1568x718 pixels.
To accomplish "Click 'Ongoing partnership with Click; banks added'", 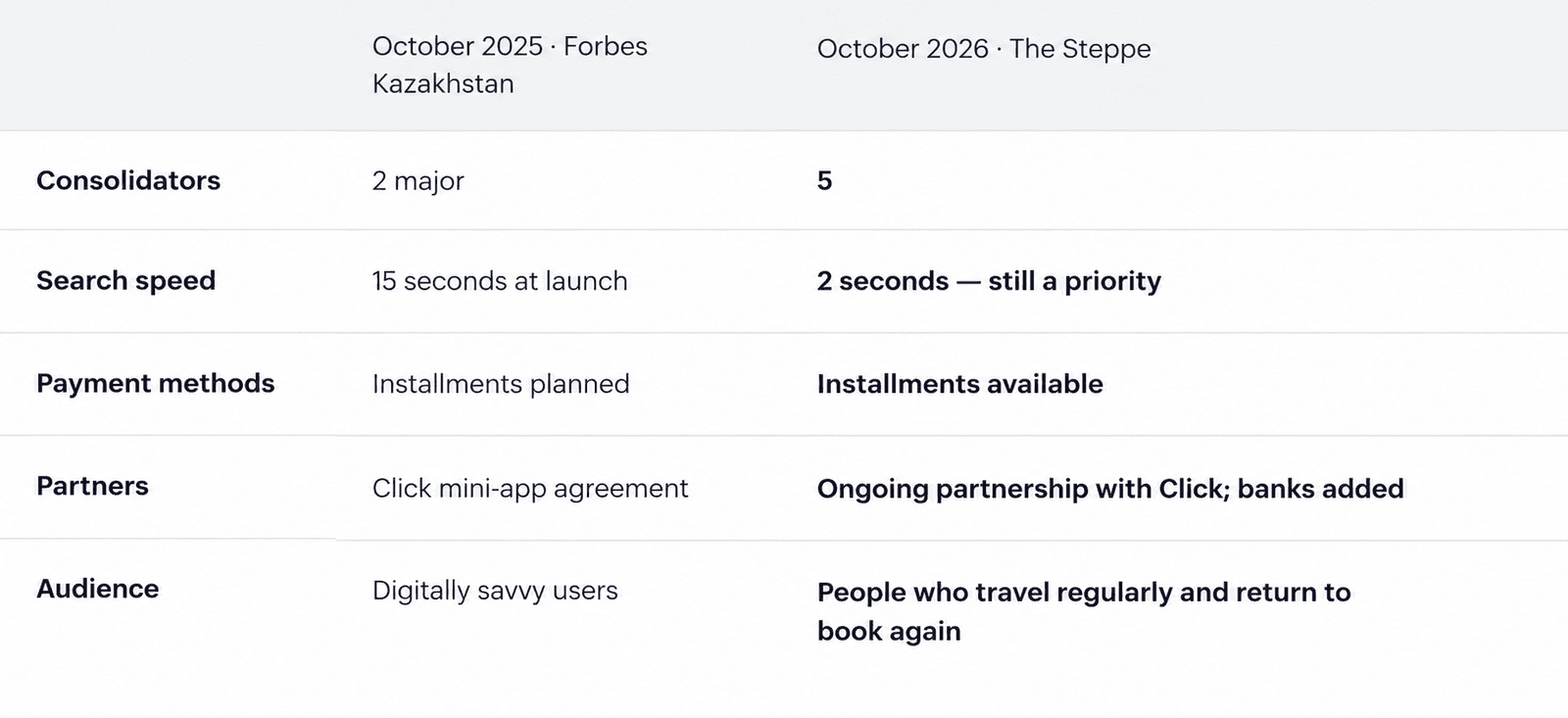I will [x=1110, y=489].
